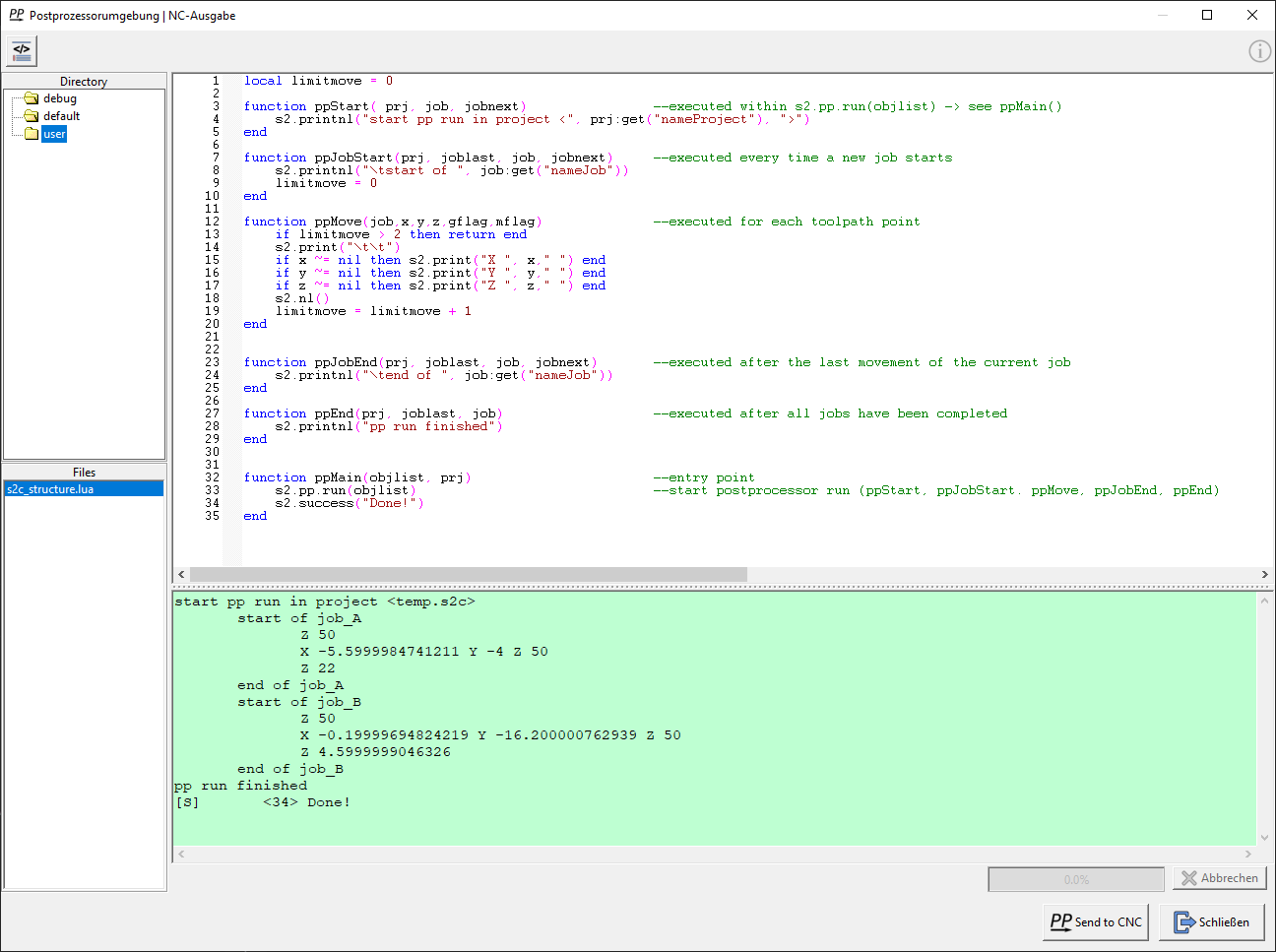Select file s2c_structure.lua in Files list
Viewport: 1276px width, 952px height.
[x=85, y=489]
